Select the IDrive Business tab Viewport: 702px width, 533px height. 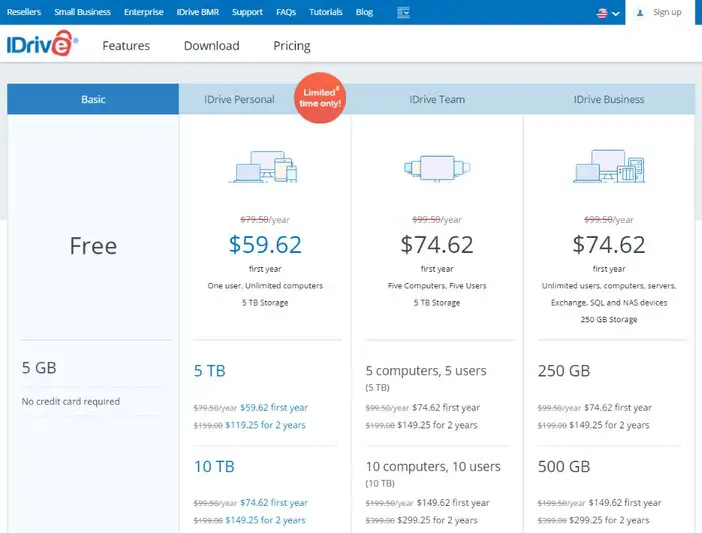609,99
